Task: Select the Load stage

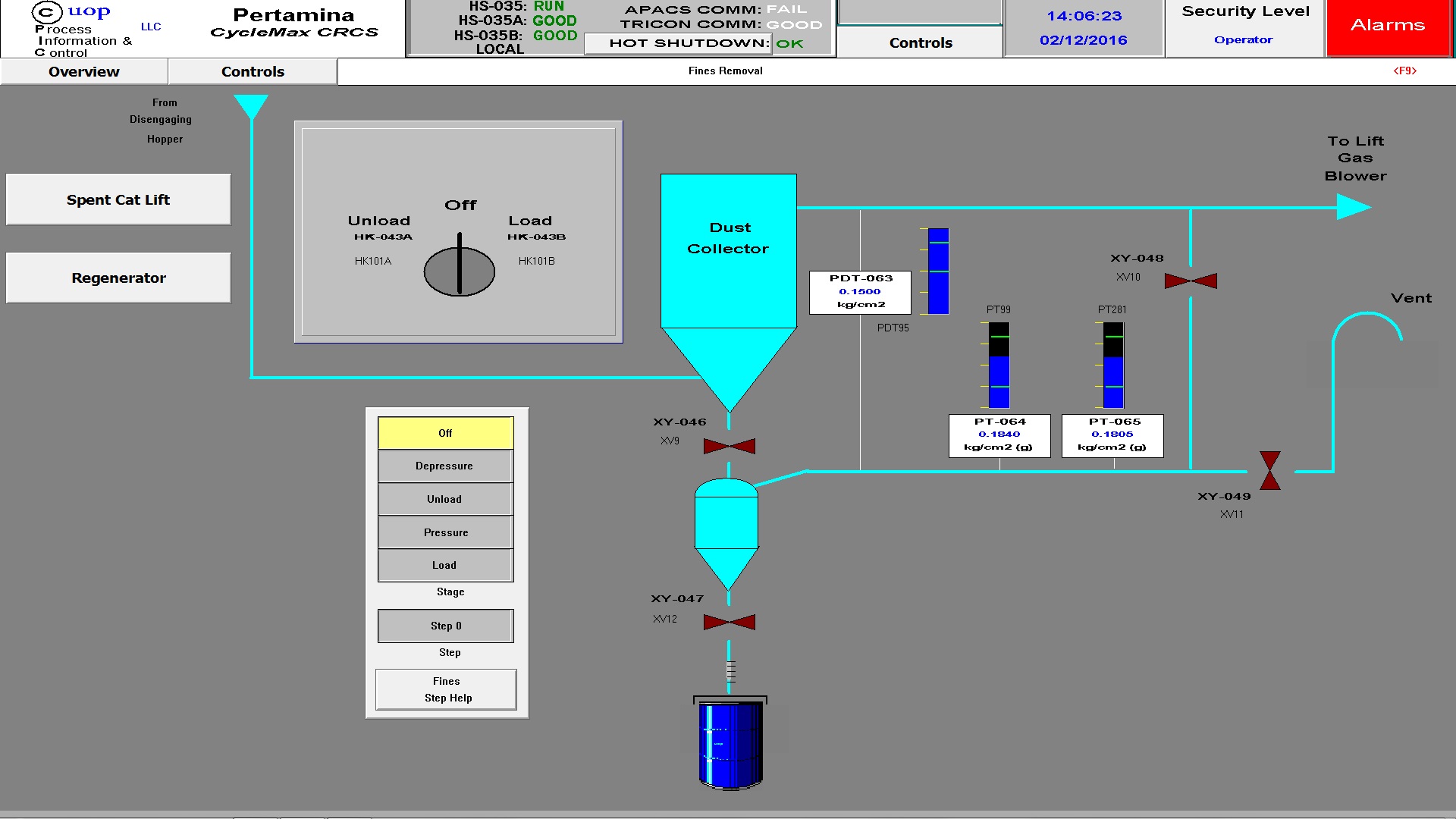Action: click(446, 565)
